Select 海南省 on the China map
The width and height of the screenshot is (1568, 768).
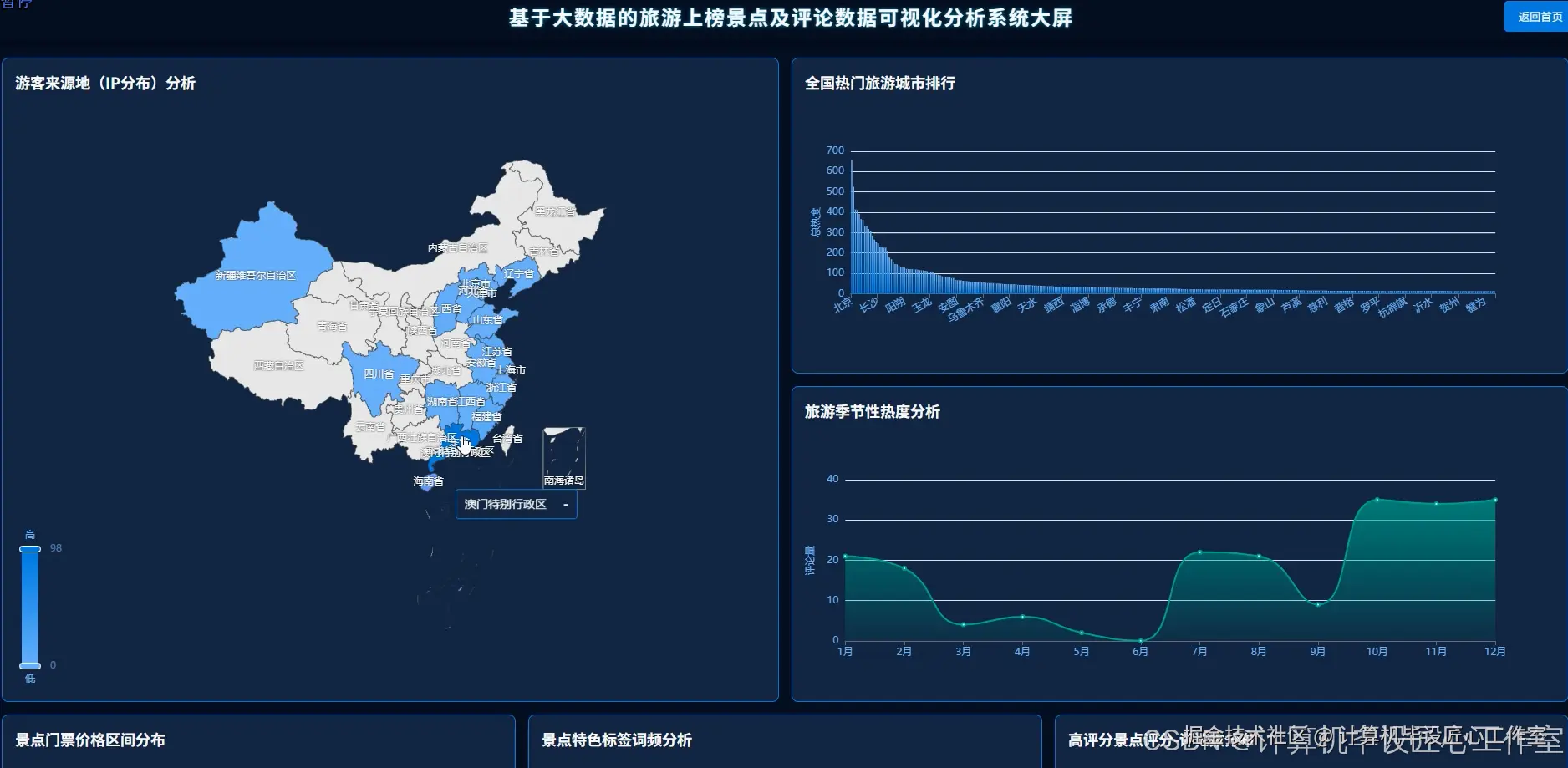pos(428,481)
